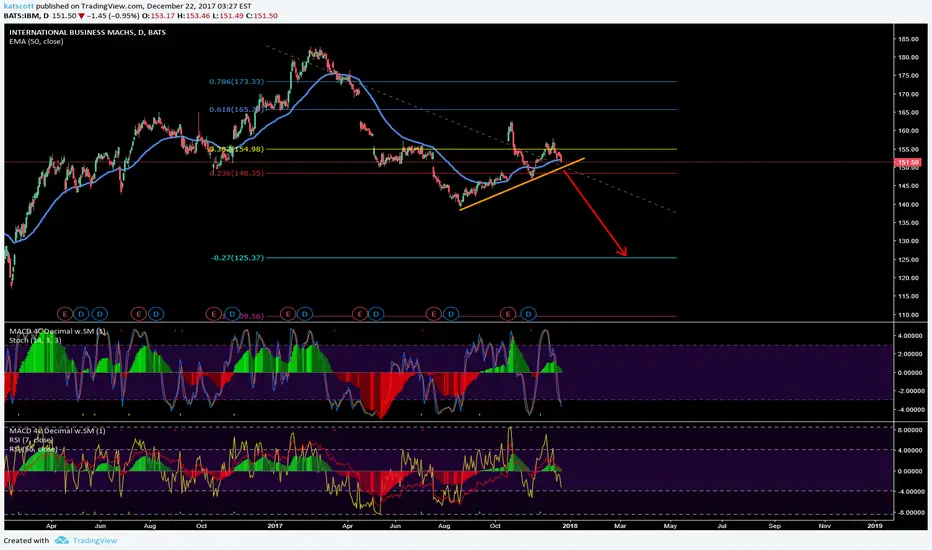
Task: Click the 2018 label on the time axis
Action: tap(569, 526)
